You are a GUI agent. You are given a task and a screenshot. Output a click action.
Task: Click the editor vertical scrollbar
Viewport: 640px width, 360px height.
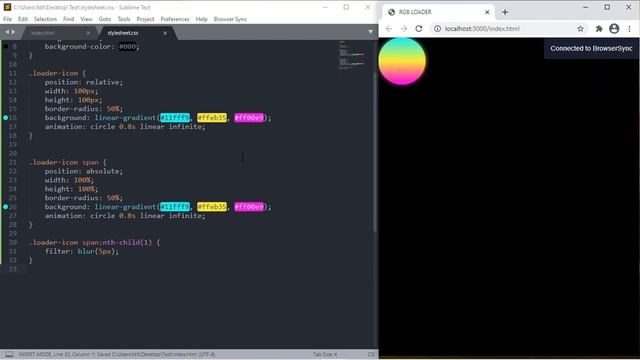tap(375, 153)
